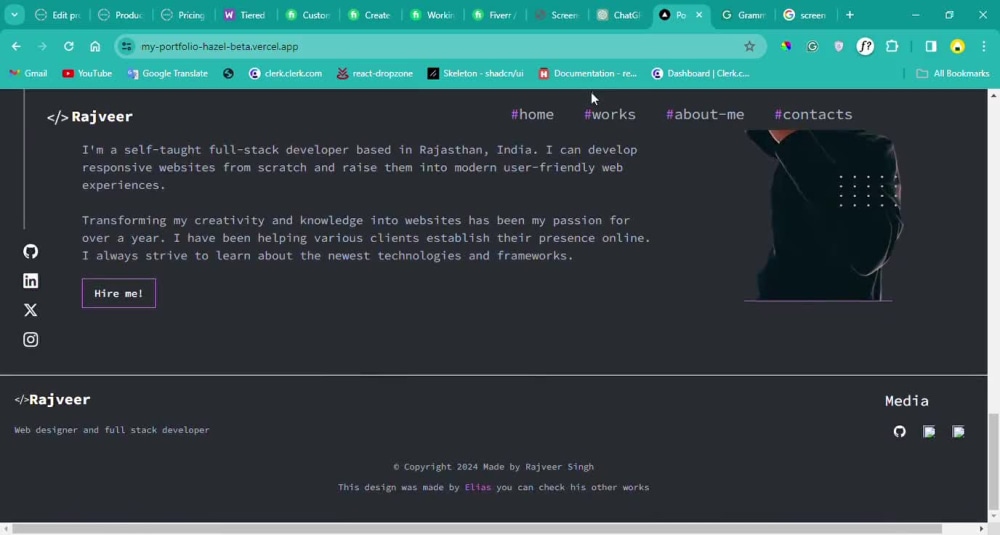Click the Rajveer logo in footer
Screen dimensions: 1000x535
[x=52, y=400]
